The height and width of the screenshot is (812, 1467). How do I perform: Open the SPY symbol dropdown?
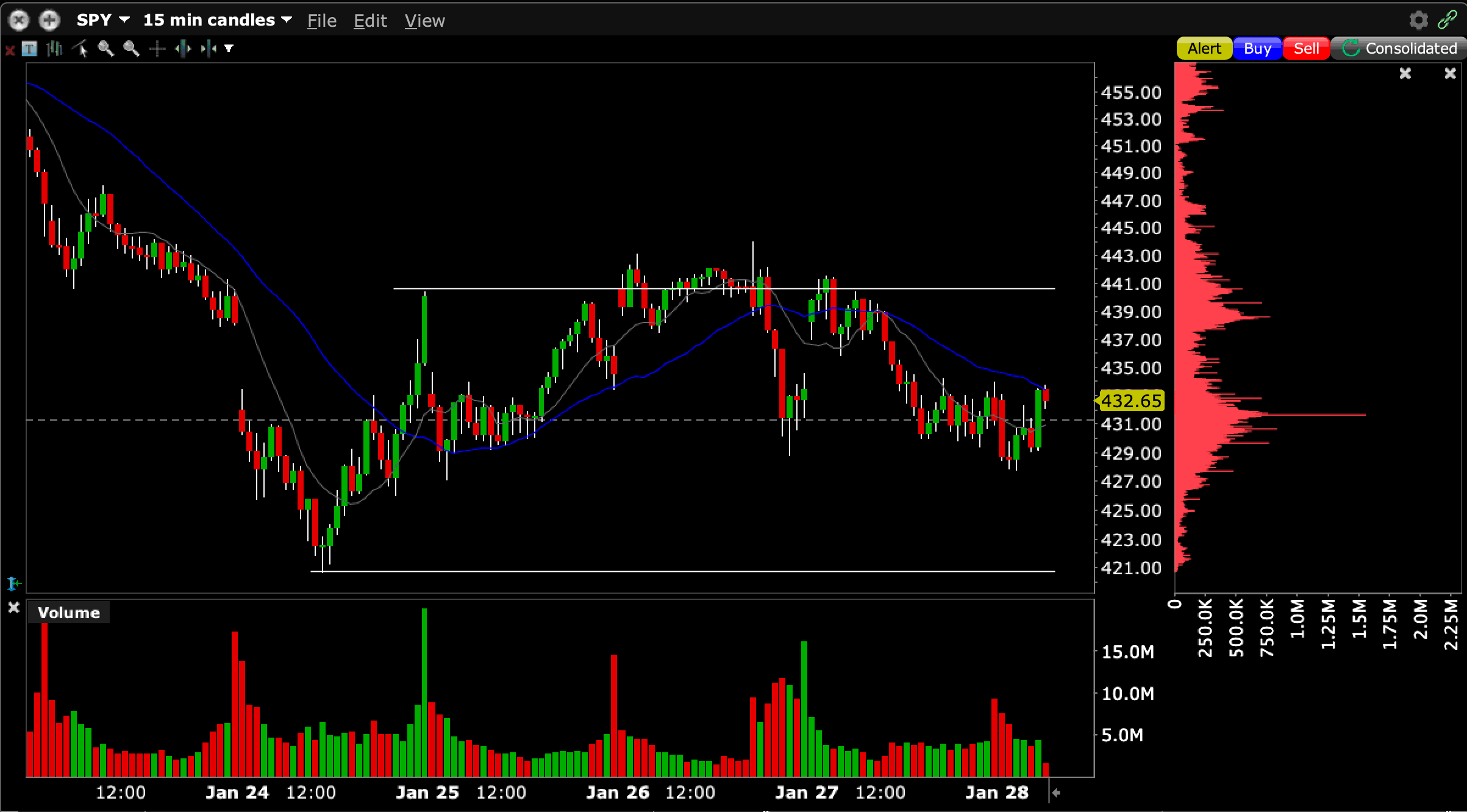coord(103,20)
